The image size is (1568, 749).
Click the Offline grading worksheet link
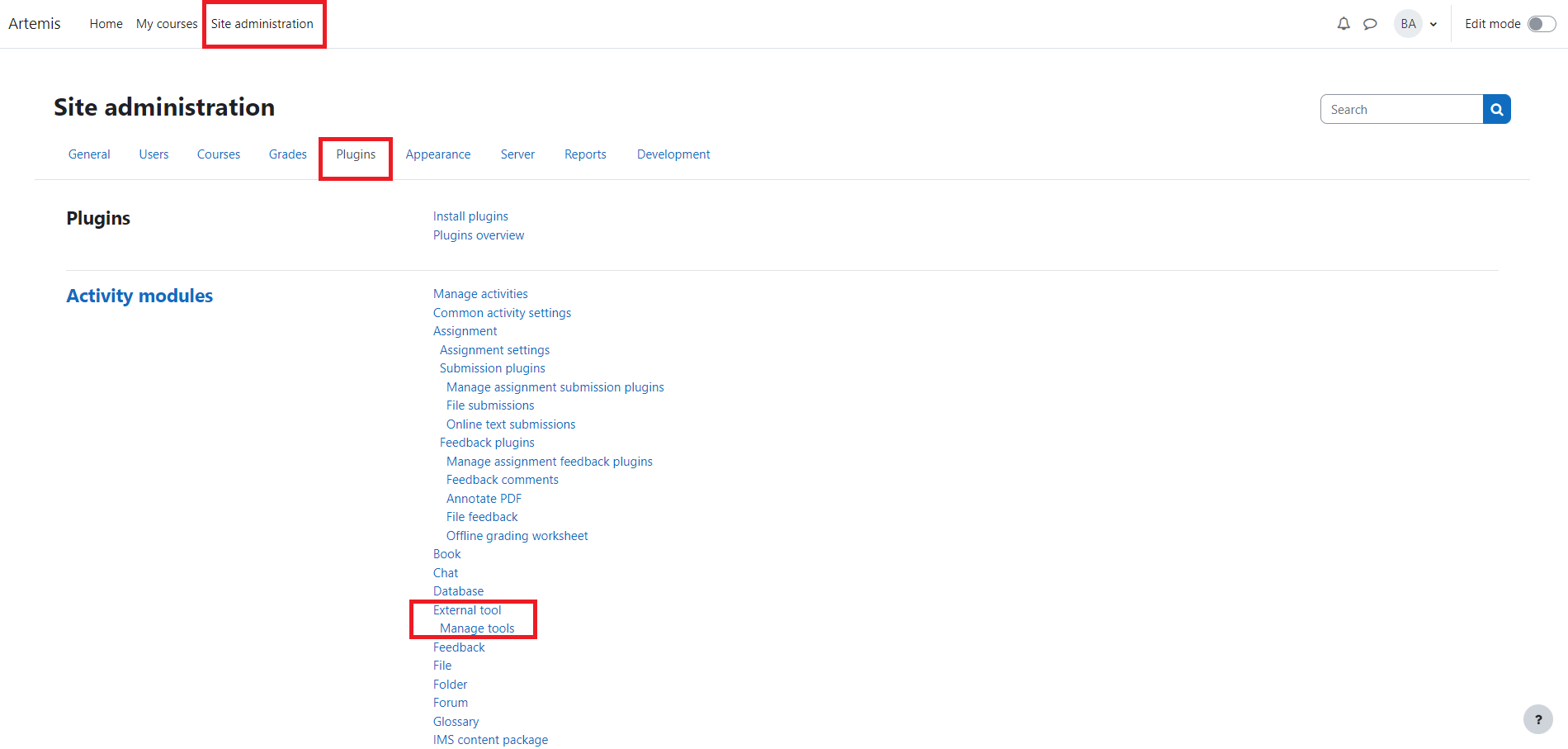pyautogui.click(x=517, y=535)
